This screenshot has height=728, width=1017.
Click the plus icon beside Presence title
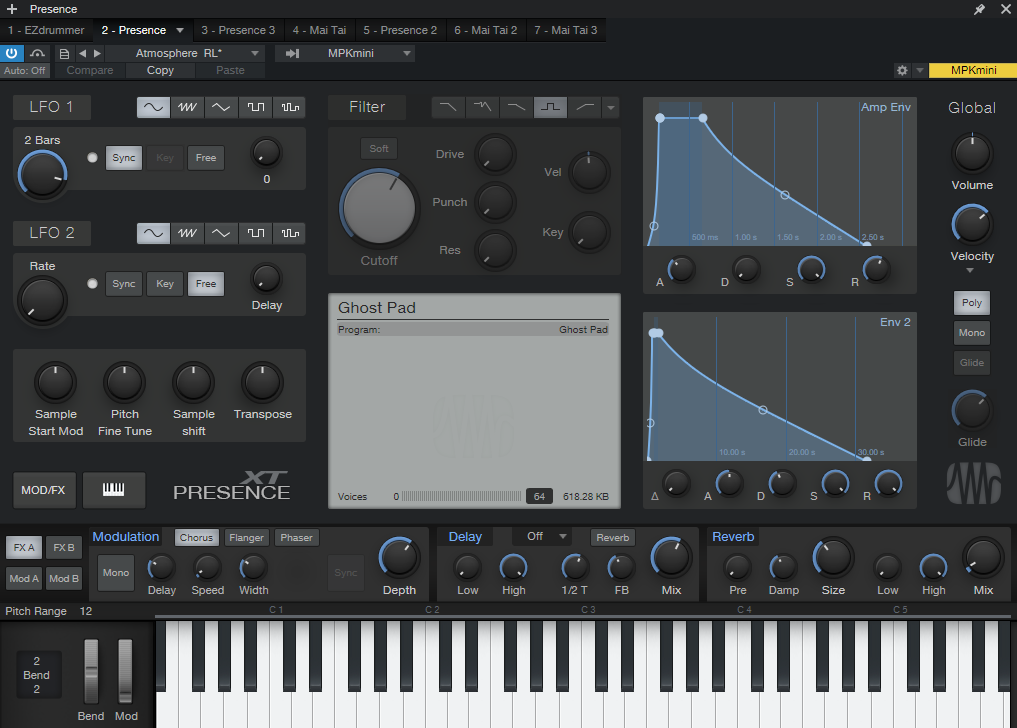coord(12,9)
